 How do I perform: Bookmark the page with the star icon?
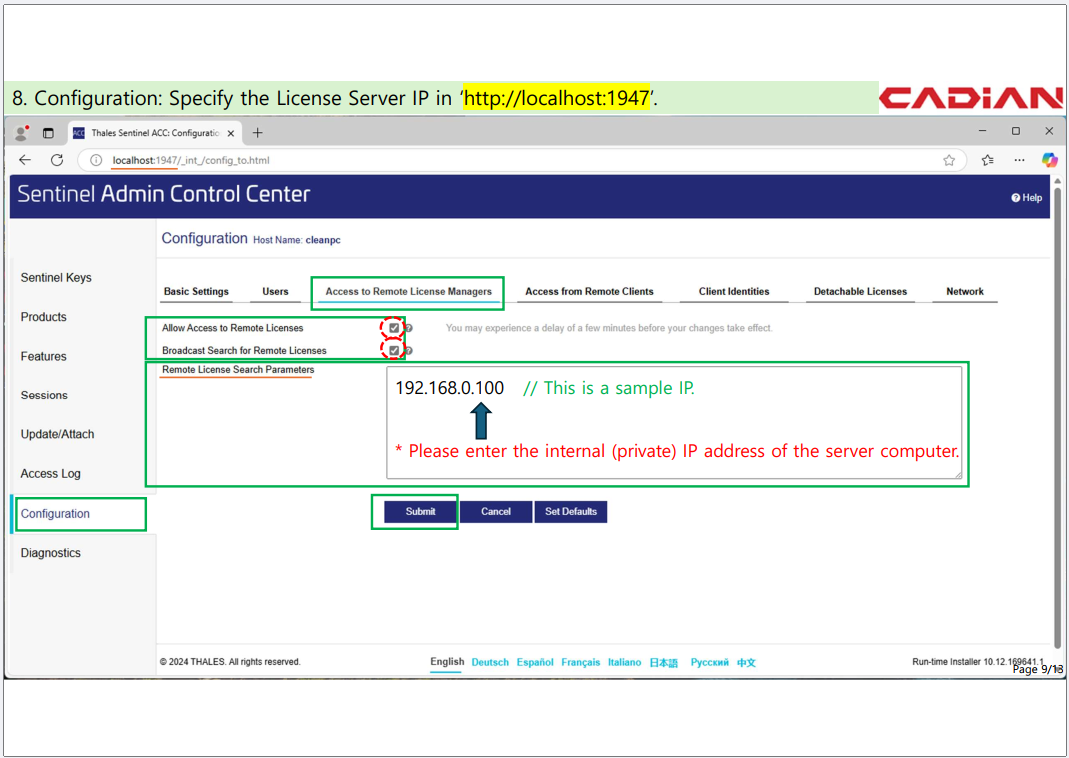click(x=949, y=160)
